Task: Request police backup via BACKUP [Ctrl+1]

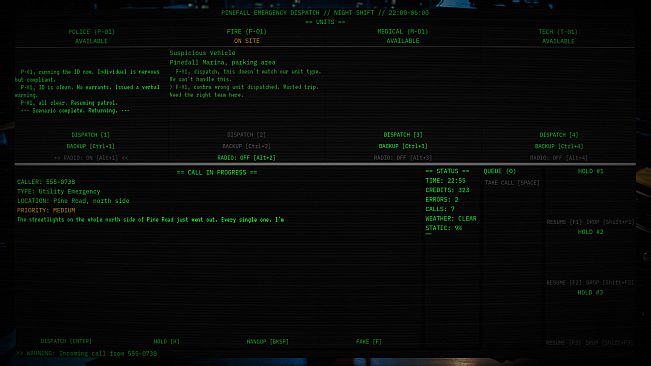Action: [x=91, y=146]
